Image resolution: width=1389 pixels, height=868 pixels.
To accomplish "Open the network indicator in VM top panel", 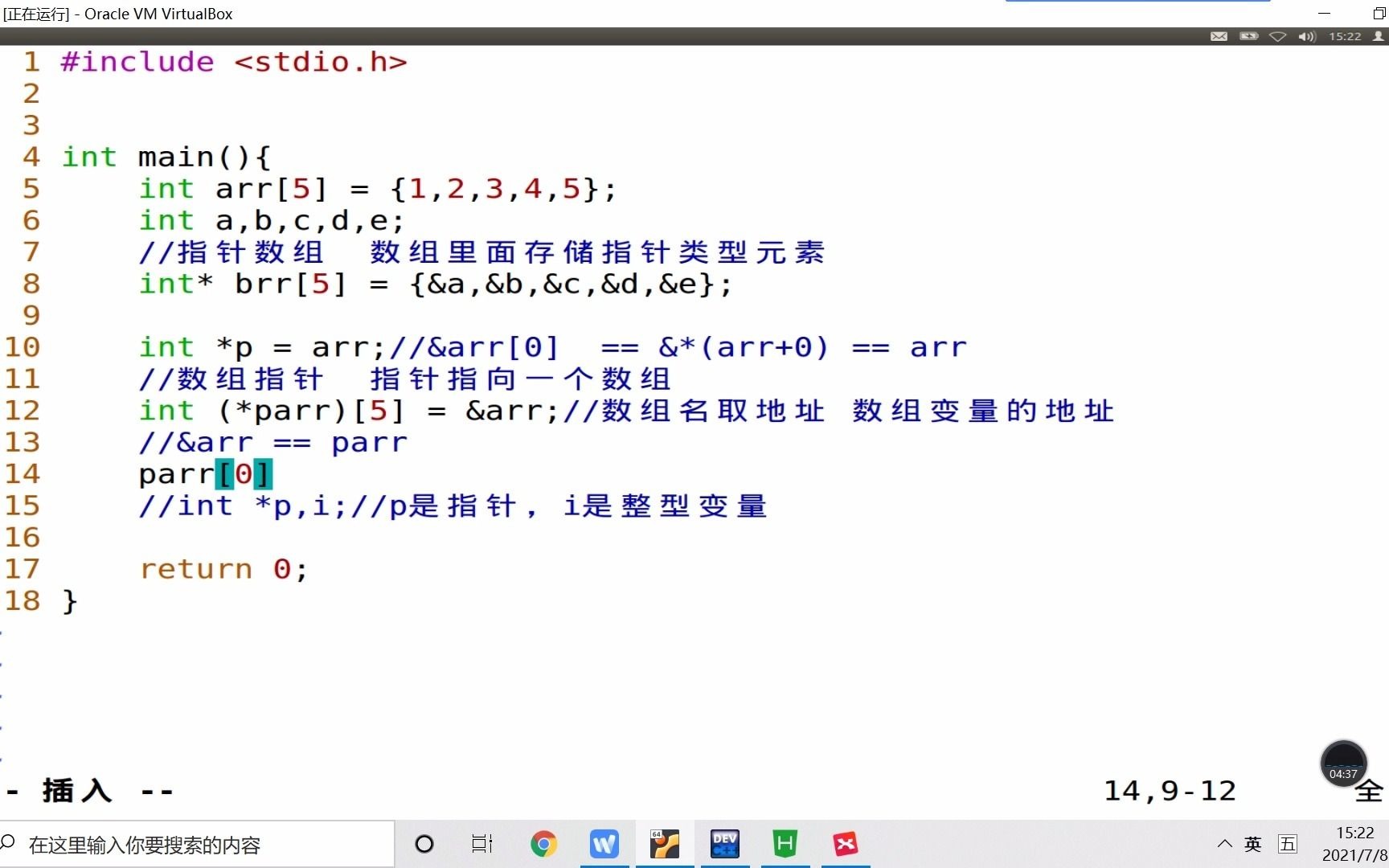I will click(1277, 36).
